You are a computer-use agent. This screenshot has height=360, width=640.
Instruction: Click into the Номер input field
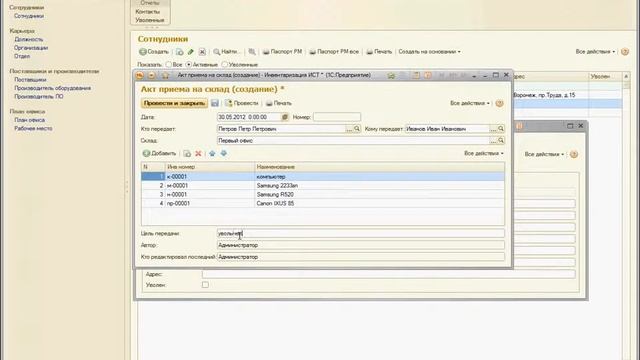point(337,117)
